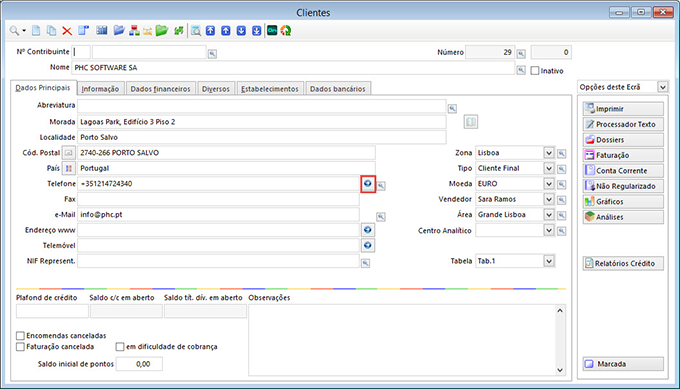
Task: Click the Não Regularizado button
Action: point(623,186)
